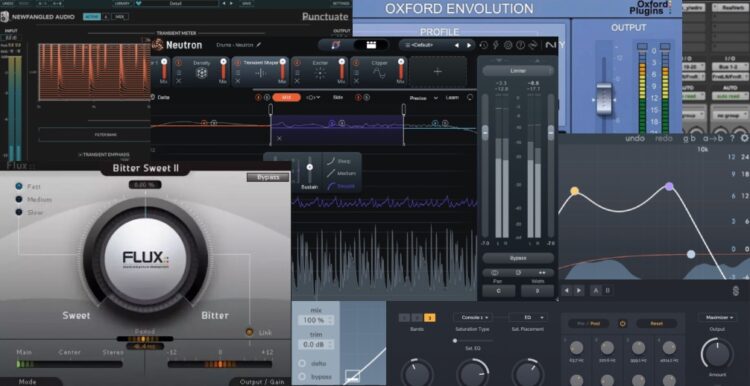This screenshot has width=750, height=386.
Task: Add a new module with the plus tile
Action: tap(438, 71)
